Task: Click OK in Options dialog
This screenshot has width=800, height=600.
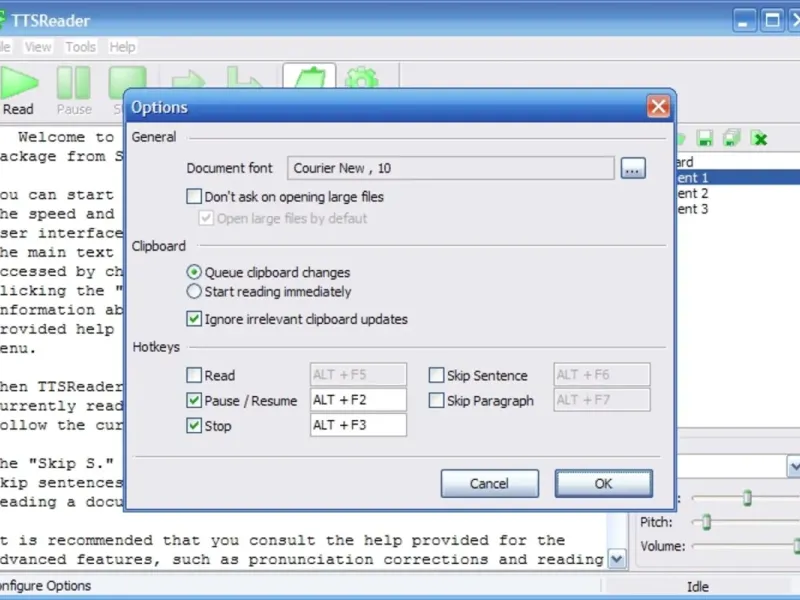Action: pyautogui.click(x=604, y=483)
